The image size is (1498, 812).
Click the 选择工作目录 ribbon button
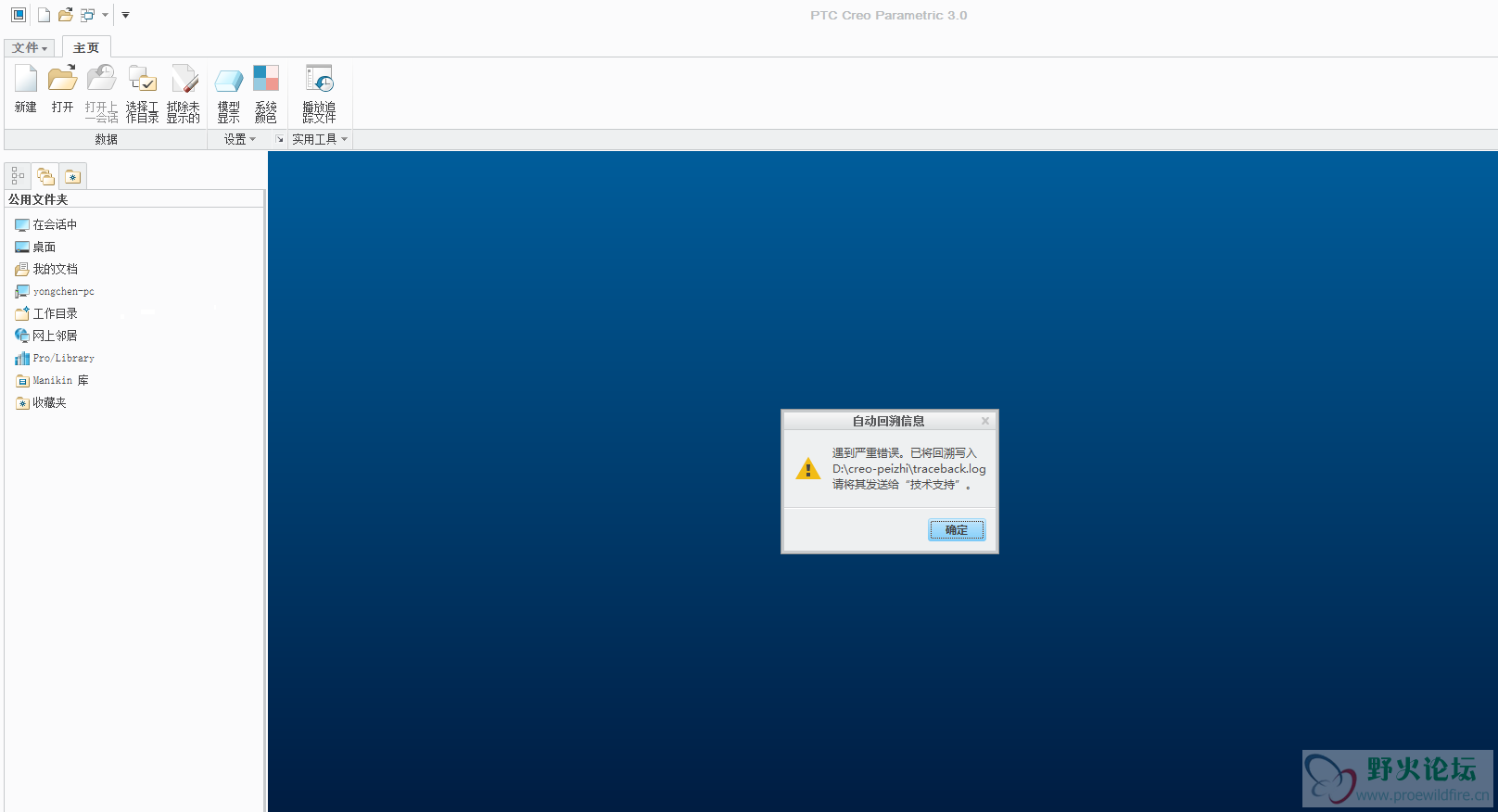[142, 93]
